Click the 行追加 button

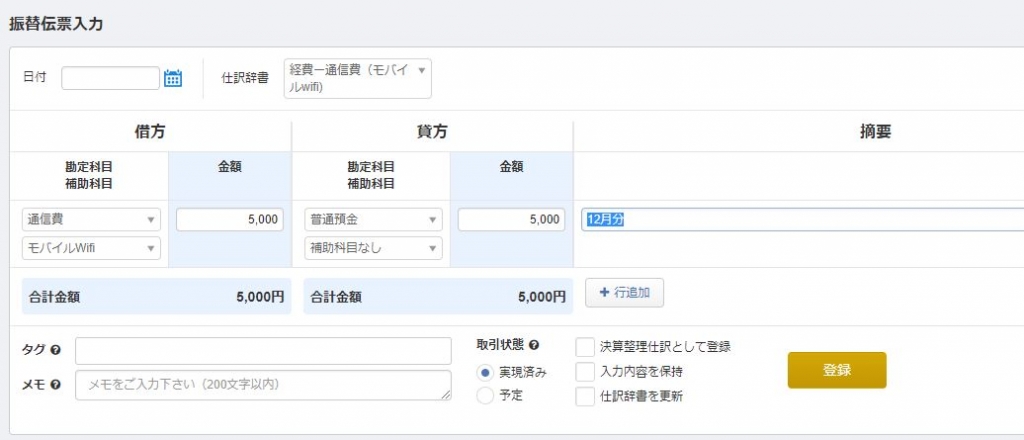pyautogui.click(x=624, y=292)
